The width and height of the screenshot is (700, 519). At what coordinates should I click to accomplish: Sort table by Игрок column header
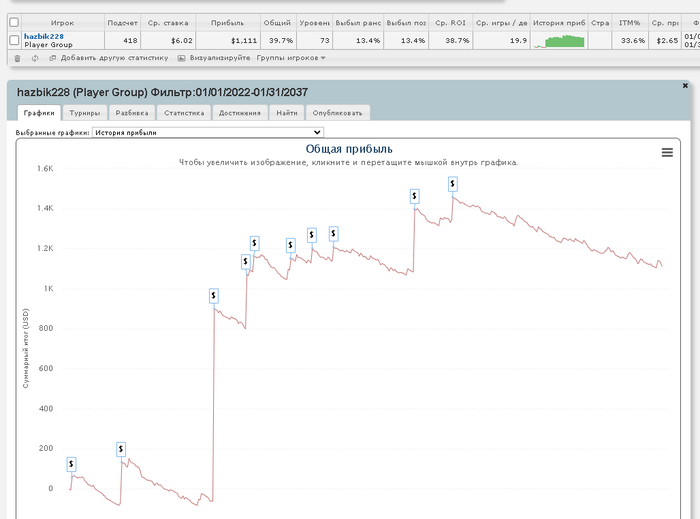pyautogui.click(x=62, y=23)
